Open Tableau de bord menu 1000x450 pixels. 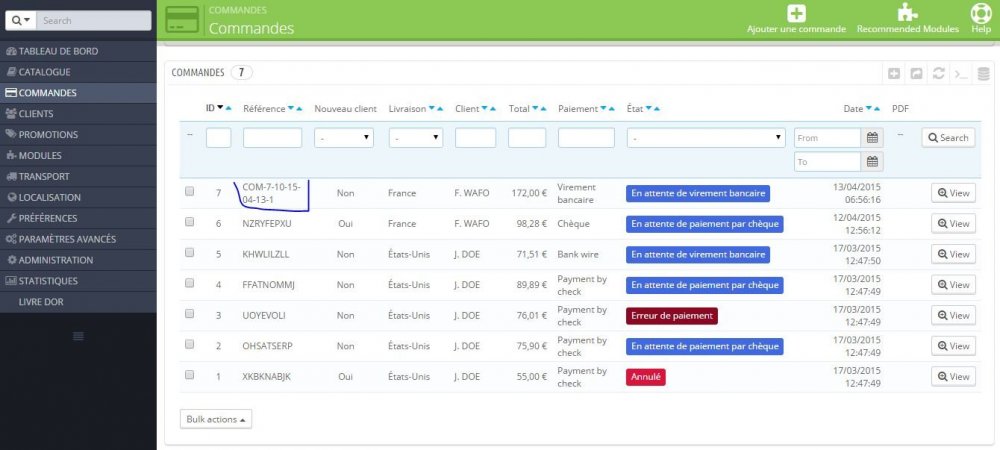pyautogui.click(x=78, y=51)
